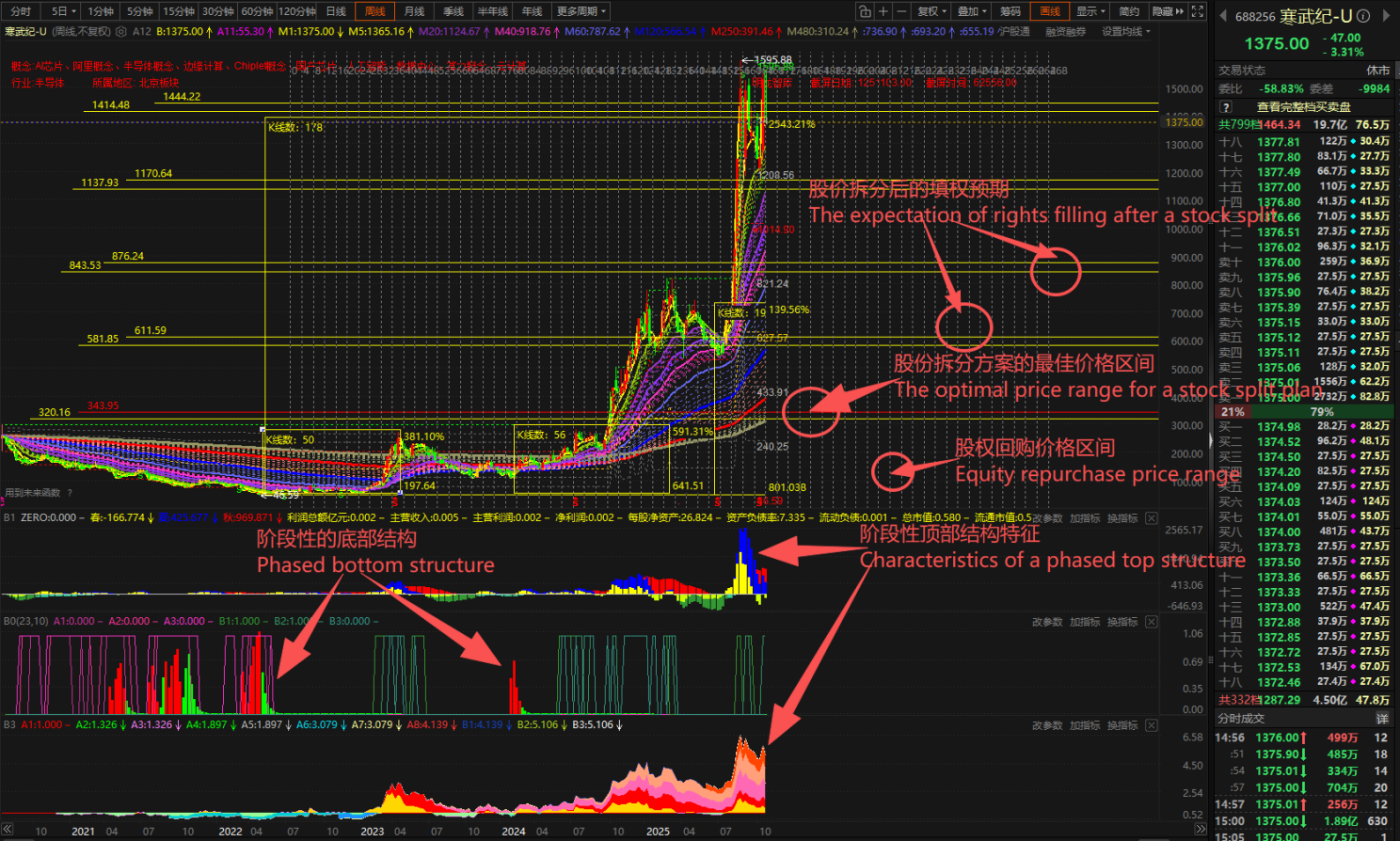This screenshot has width=1400, height=841.
Task: Click 换指标 in B3 panel
Action: pos(1122,725)
